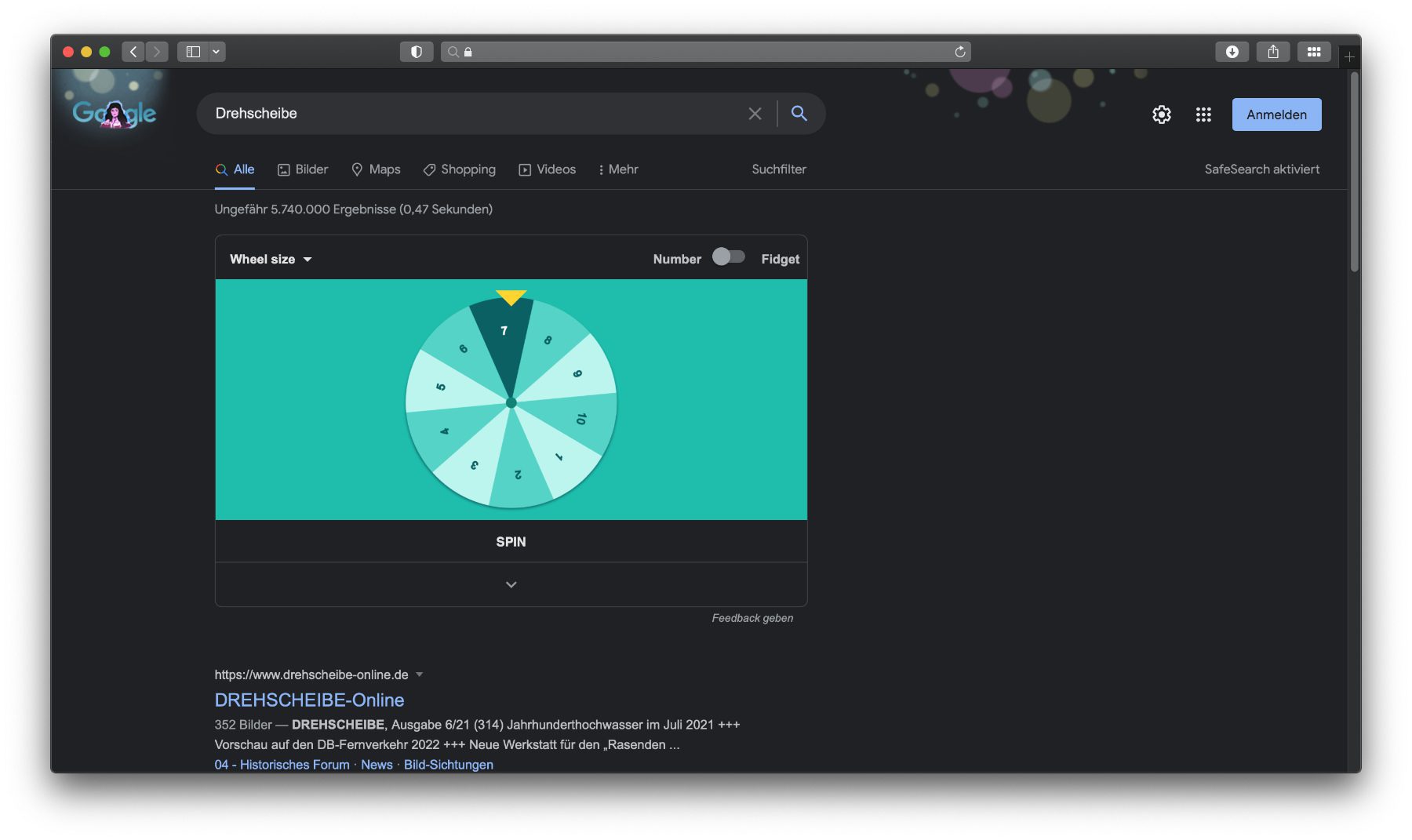Screen dimensions: 1412x840
Task: Open the Google apps grid
Action: click(1203, 115)
